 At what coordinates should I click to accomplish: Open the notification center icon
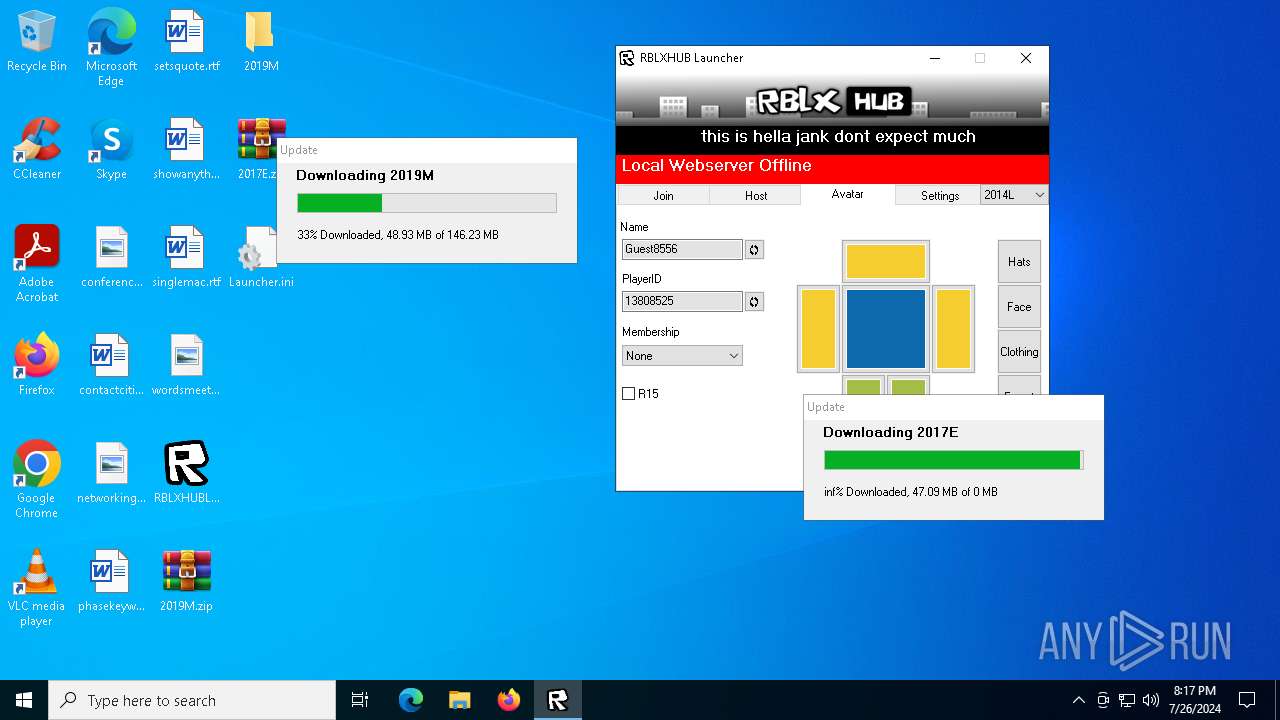pyautogui.click(x=1247, y=700)
